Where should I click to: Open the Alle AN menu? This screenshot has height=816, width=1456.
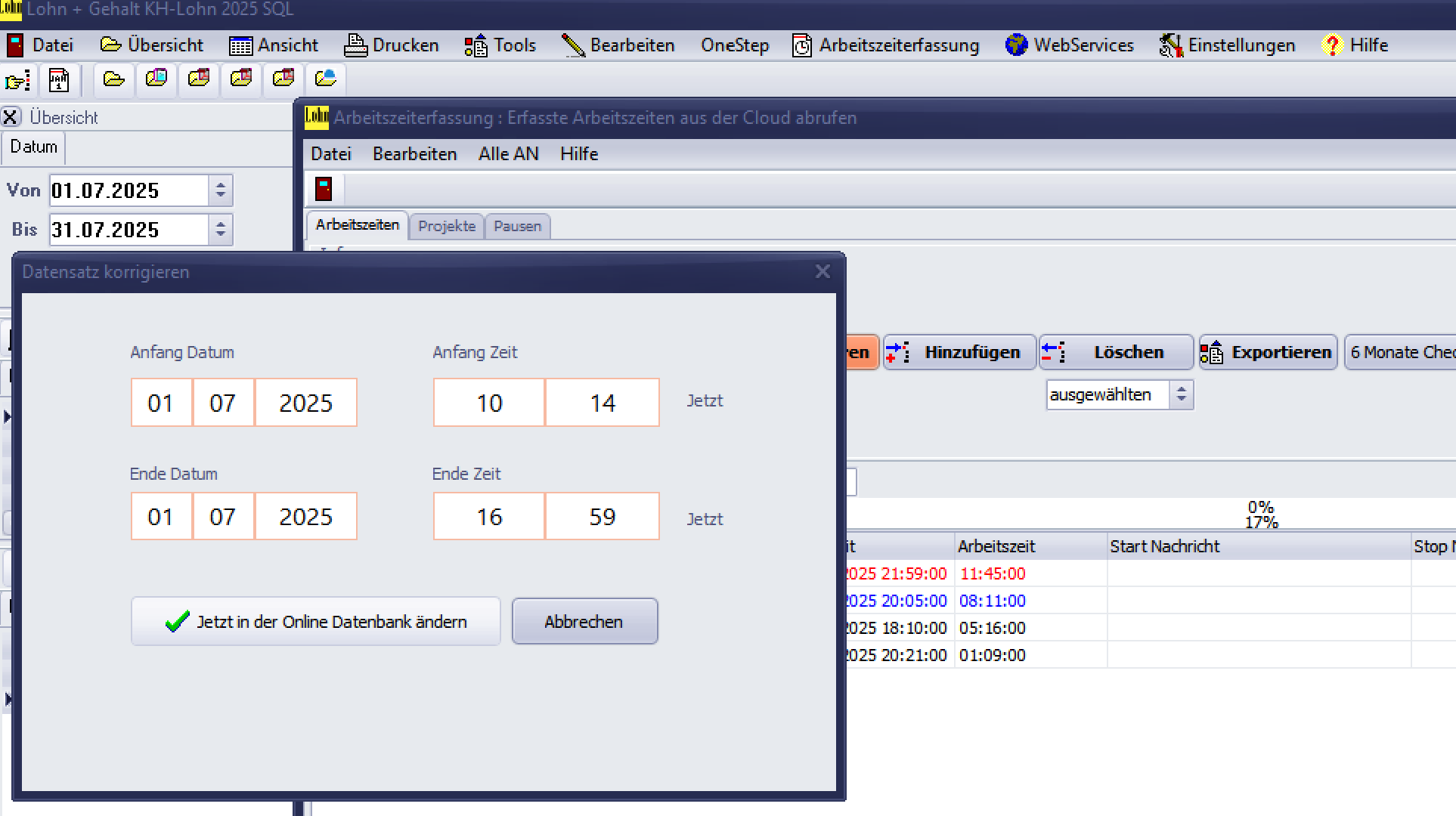(509, 154)
